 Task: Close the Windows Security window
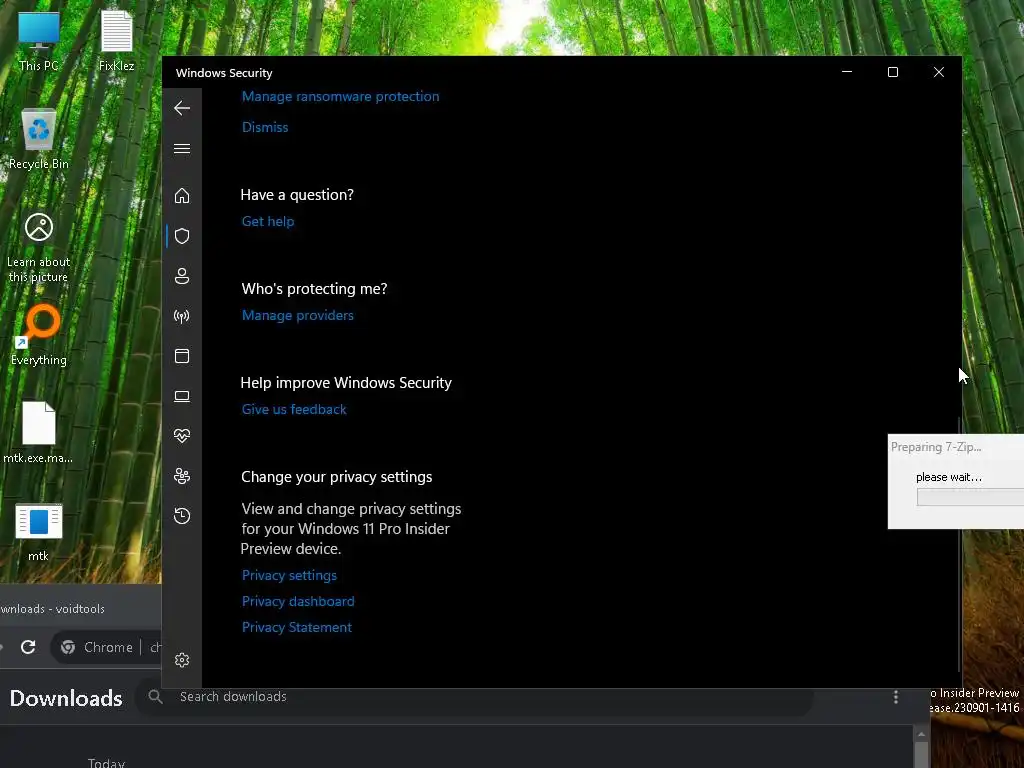(x=938, y=72)
